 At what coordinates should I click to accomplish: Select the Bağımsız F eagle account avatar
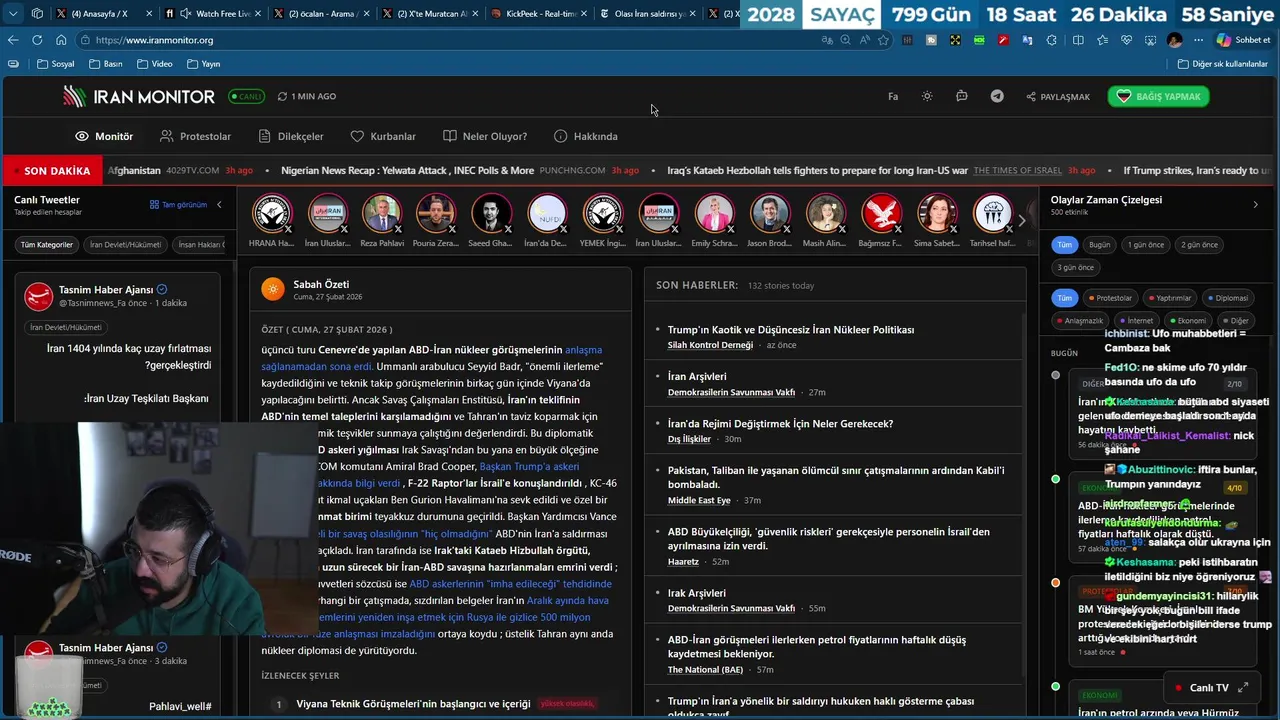[881, 214]
